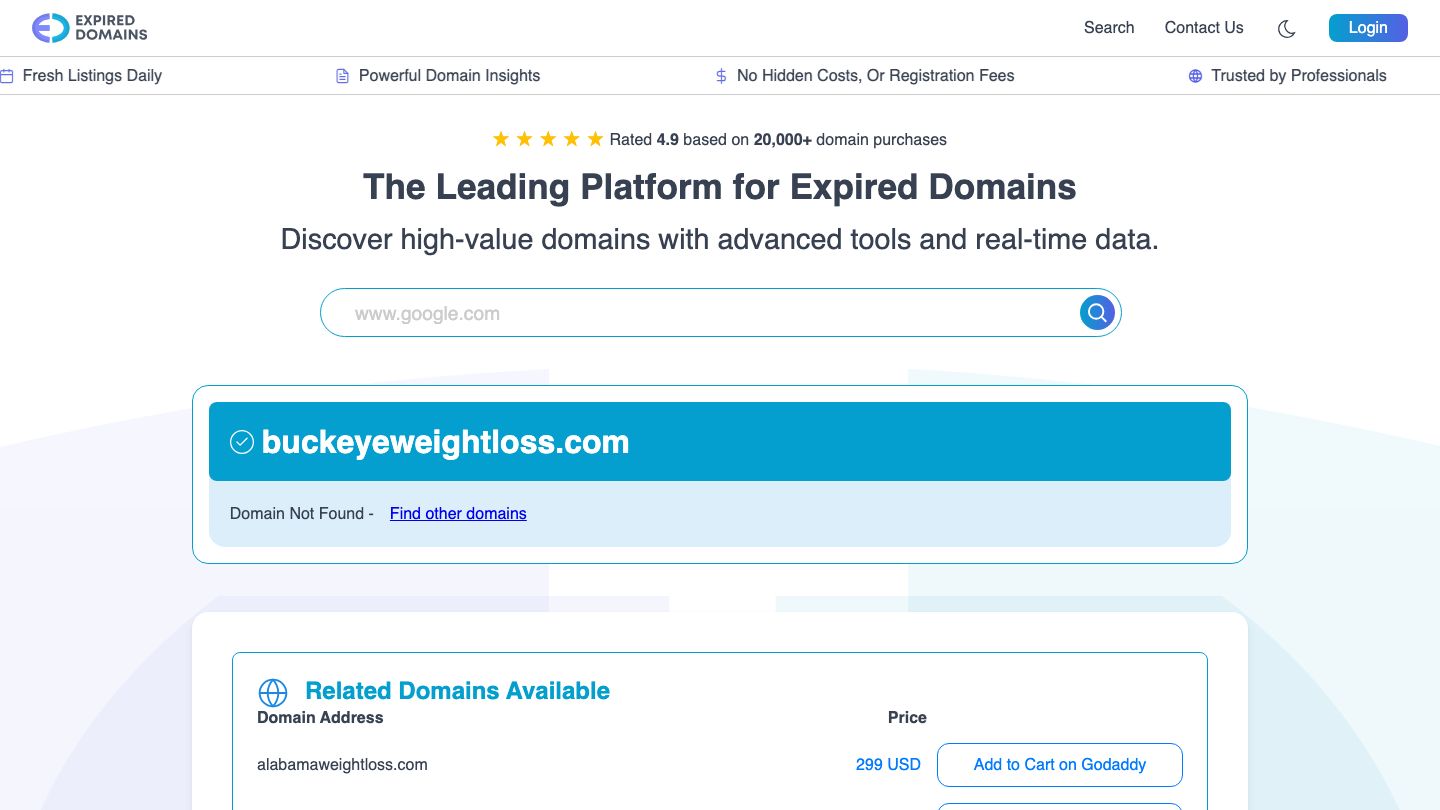Click the globe icon by Related Domains Available
Viewport: 1440px width, 810px height.
(x=273, y=692)
